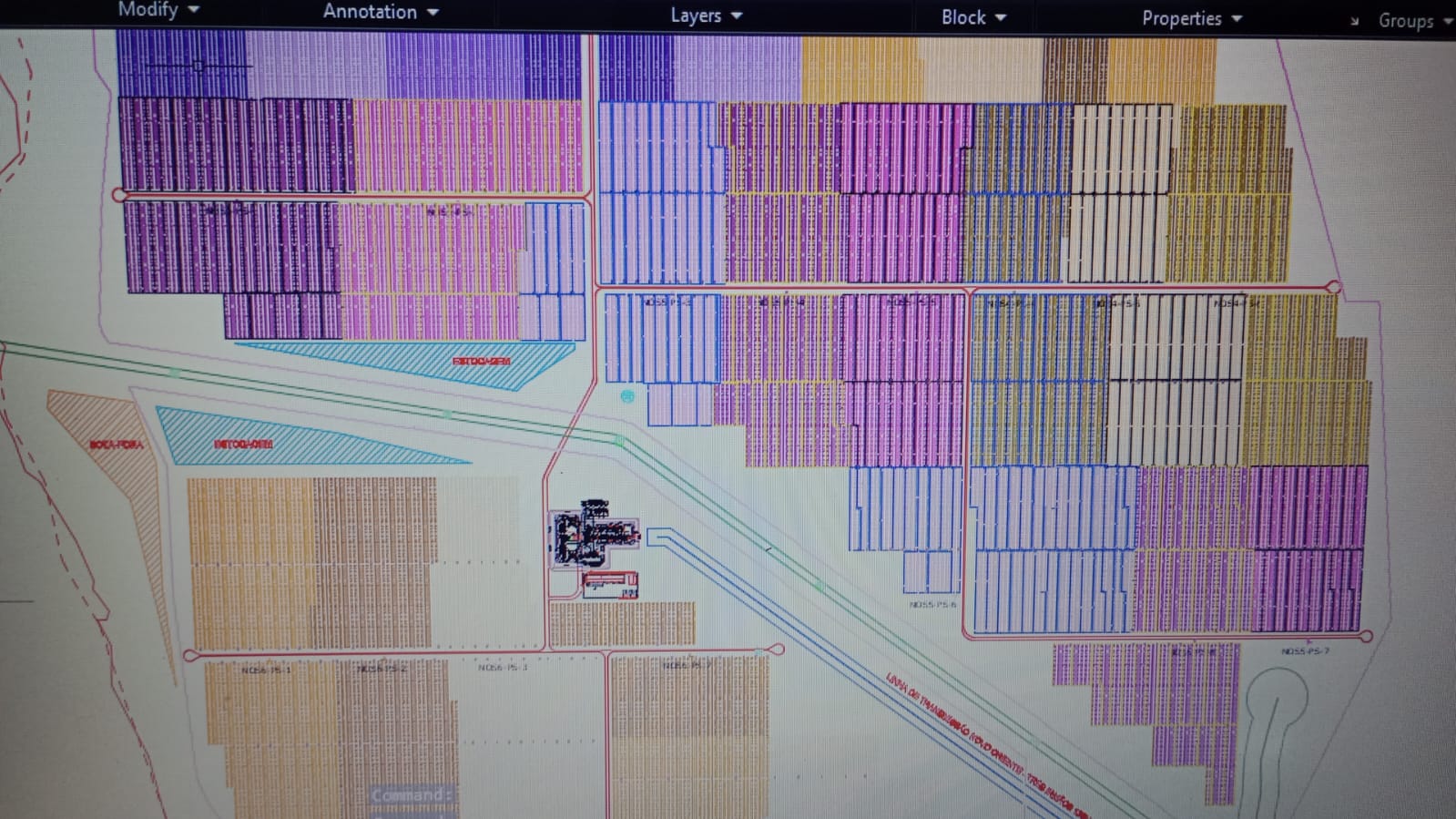Select the NO55-PS-6 text label
Image resolution: width=1456 pixels, height=819 pixels.
click(x=932, y=604)
